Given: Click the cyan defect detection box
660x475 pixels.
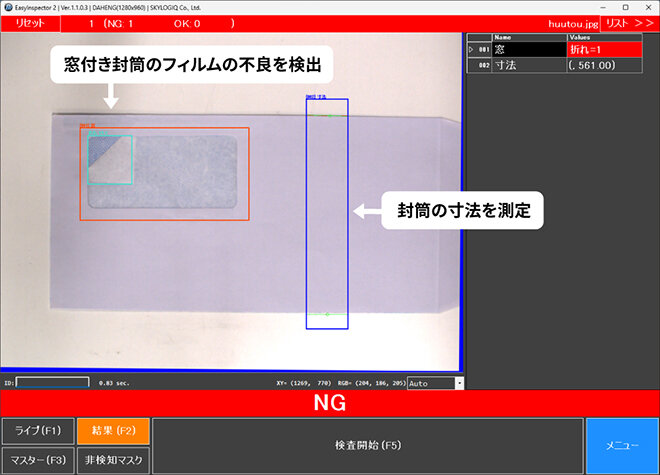Looking at the screenshot, I should [x=110, y=160].
